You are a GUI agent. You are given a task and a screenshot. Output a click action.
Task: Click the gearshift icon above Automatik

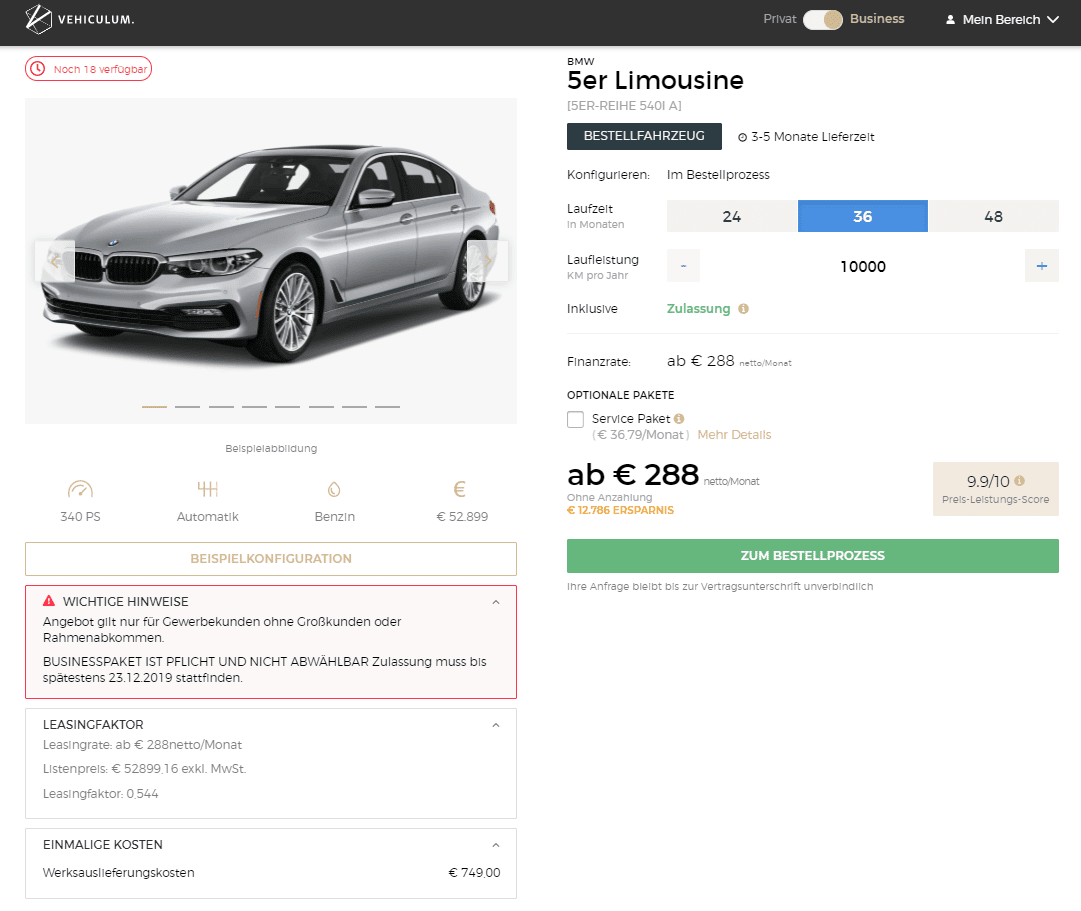(x=208, y=489)
